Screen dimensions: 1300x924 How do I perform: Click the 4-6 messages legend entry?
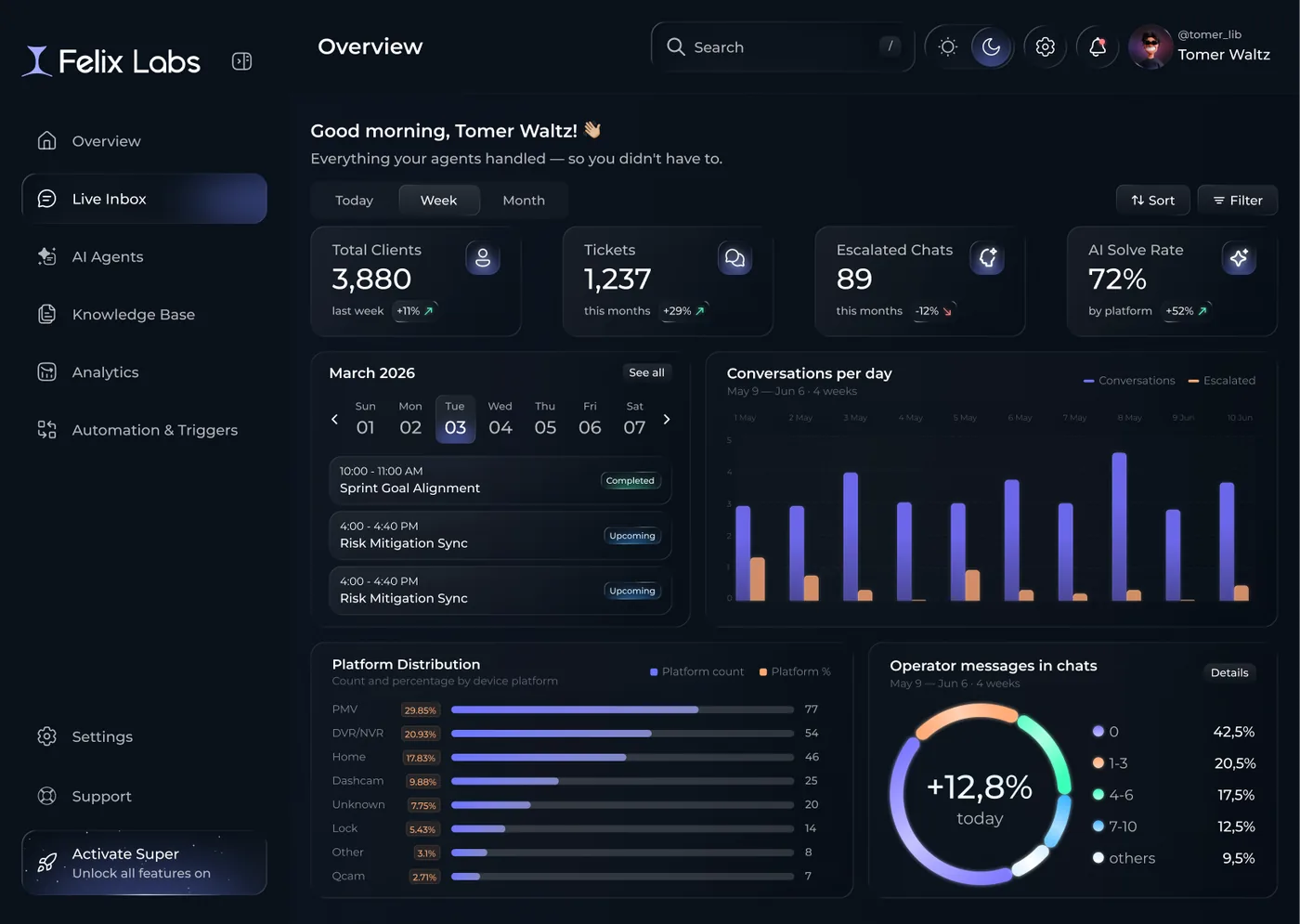1112,795
